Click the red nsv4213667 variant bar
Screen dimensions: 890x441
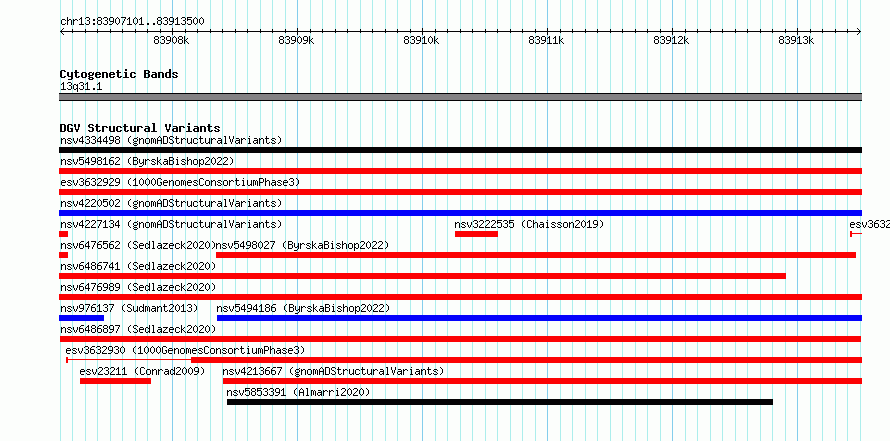542,381
